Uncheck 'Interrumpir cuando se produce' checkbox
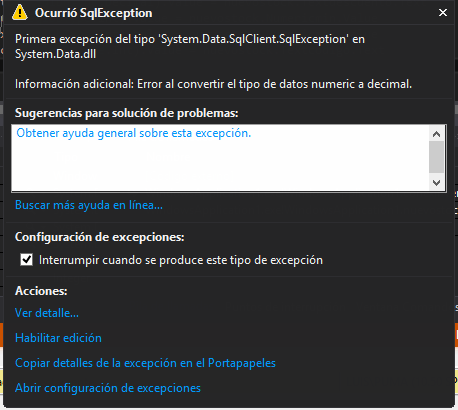Screen dimensions: 458x410 tap(26, 260)
